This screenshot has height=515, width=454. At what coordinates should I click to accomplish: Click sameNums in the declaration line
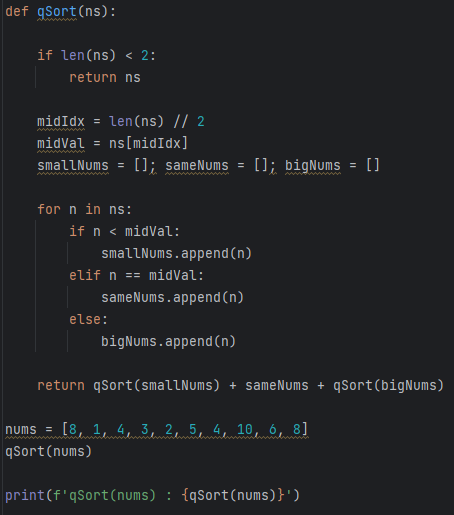click(197, 166)
